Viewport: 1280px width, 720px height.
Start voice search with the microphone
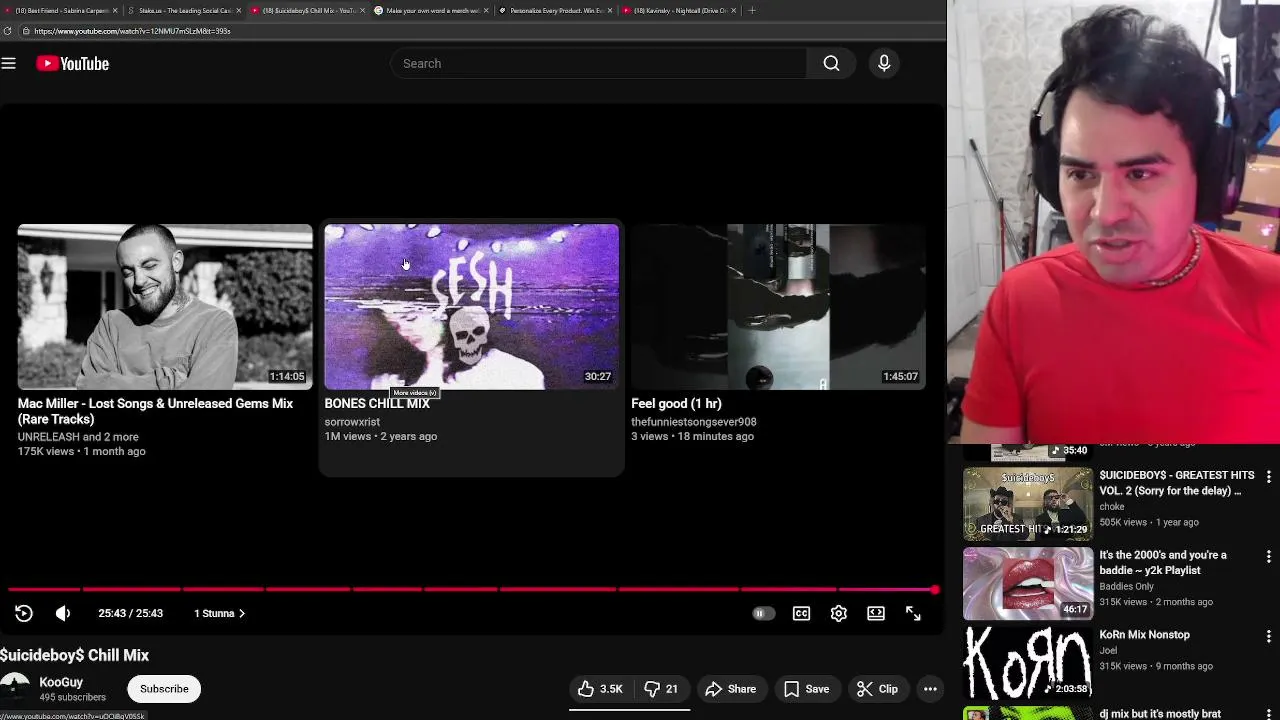(x=884, y=63)
